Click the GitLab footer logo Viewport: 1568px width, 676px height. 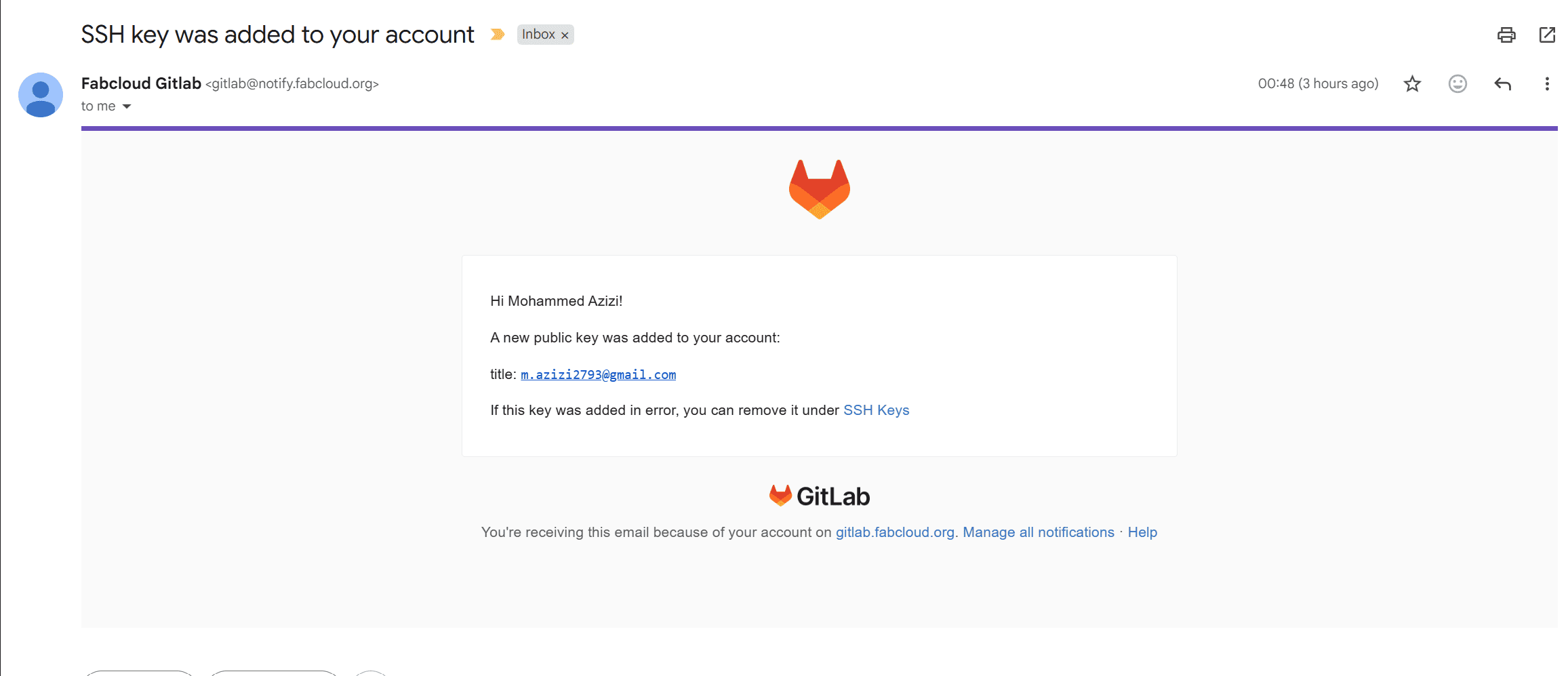[819, 496]
